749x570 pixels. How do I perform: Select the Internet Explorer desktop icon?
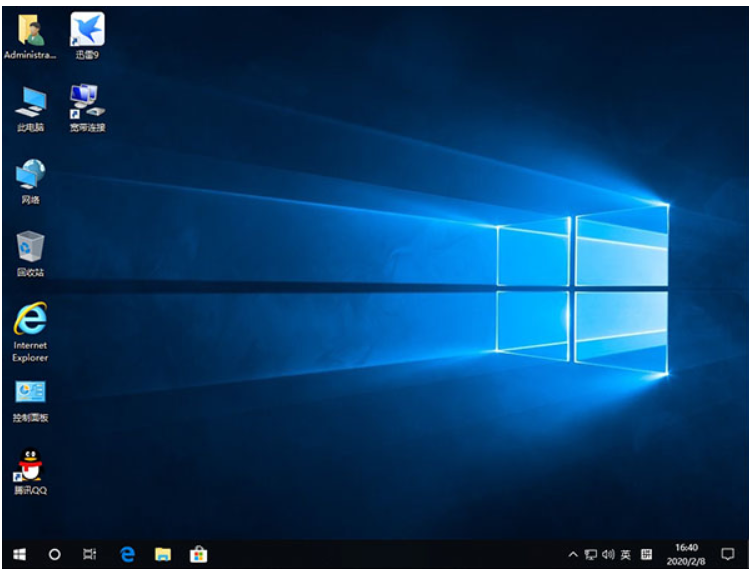(30, 320)
